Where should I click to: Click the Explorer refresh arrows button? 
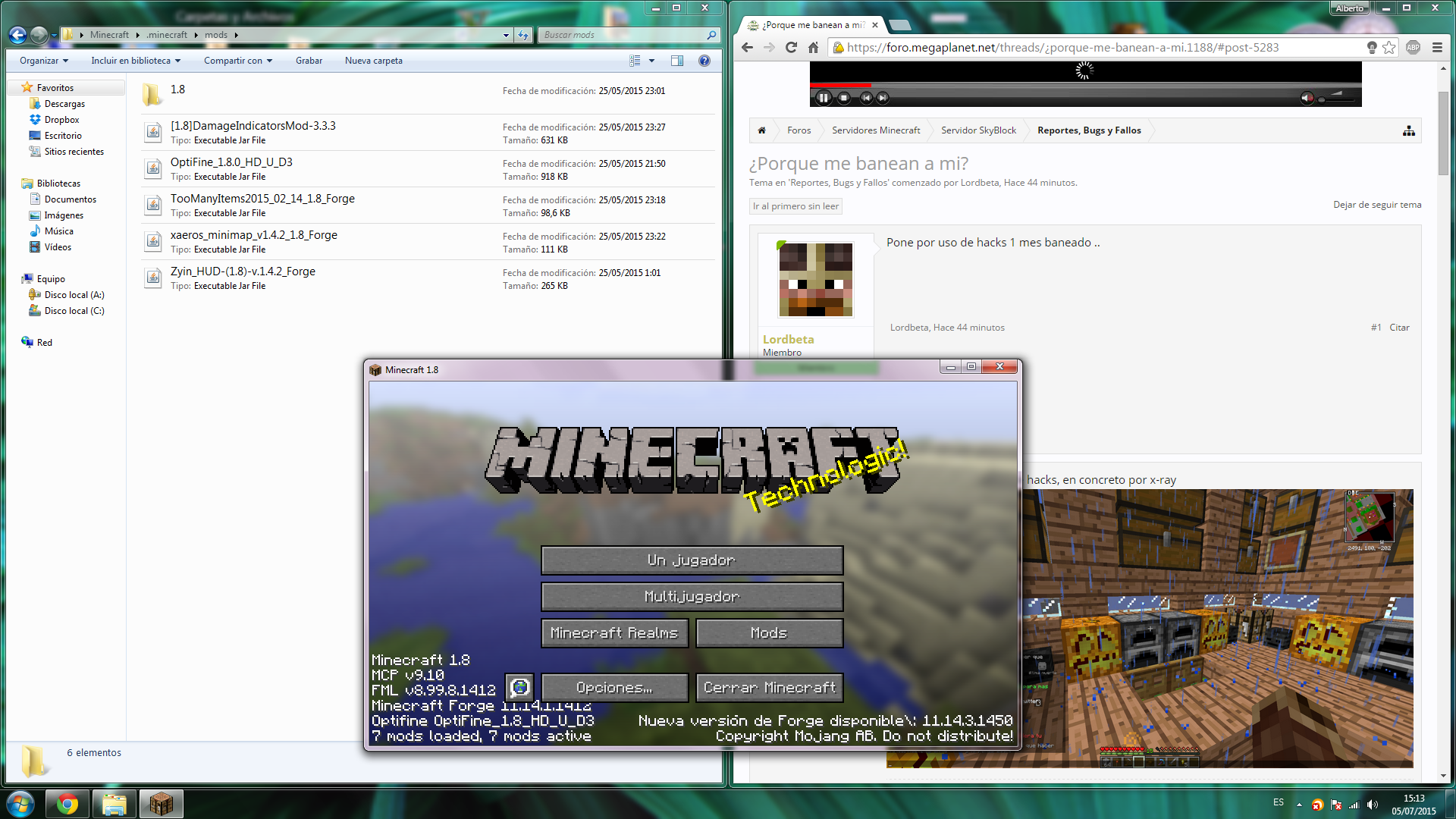pos(523,35)
